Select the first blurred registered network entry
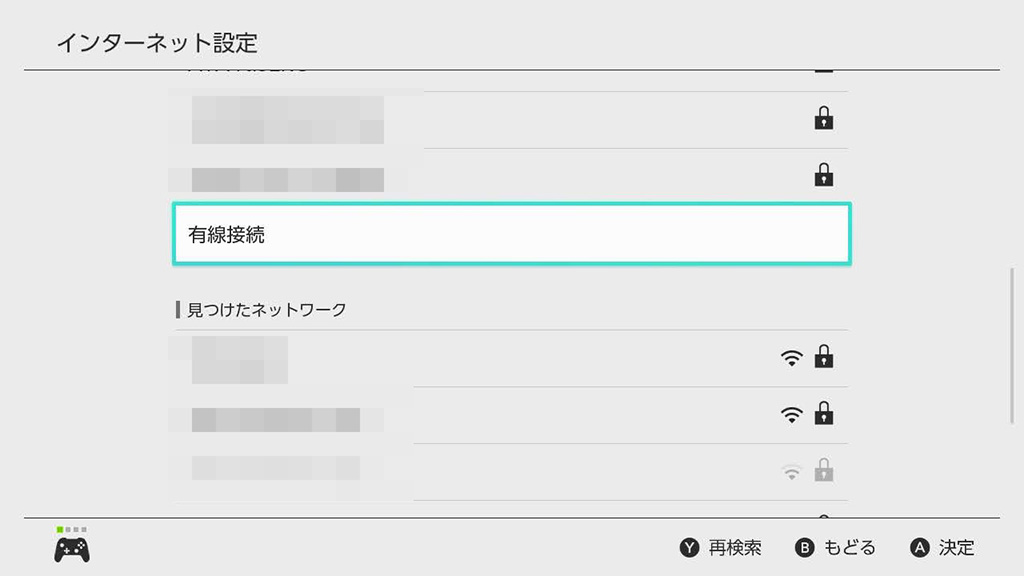The height and width of the screenshot is (576, 1024). 510,120
